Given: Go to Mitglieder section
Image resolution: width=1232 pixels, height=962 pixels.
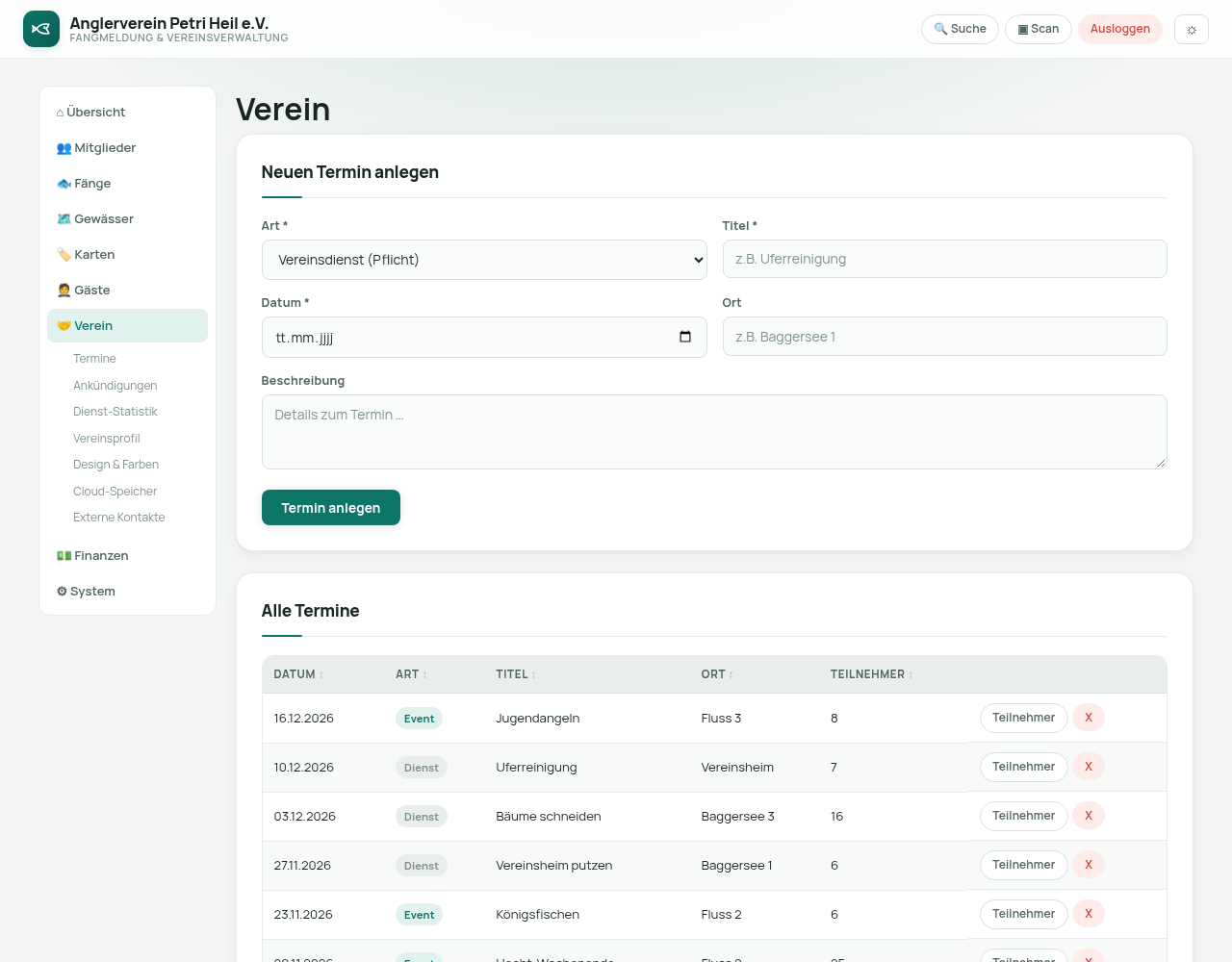Looking at the screenshot, I should click(127, 148).
